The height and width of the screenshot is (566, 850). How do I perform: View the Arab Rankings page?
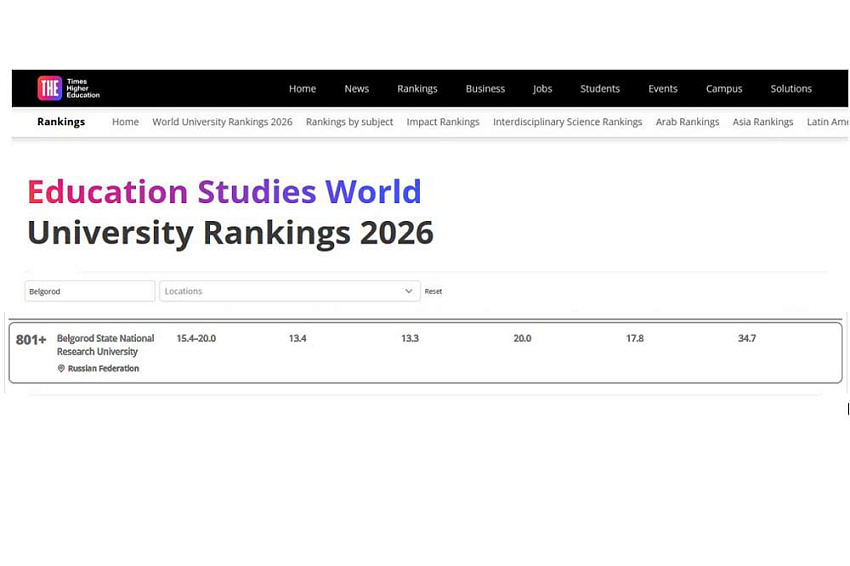(687, 122)
